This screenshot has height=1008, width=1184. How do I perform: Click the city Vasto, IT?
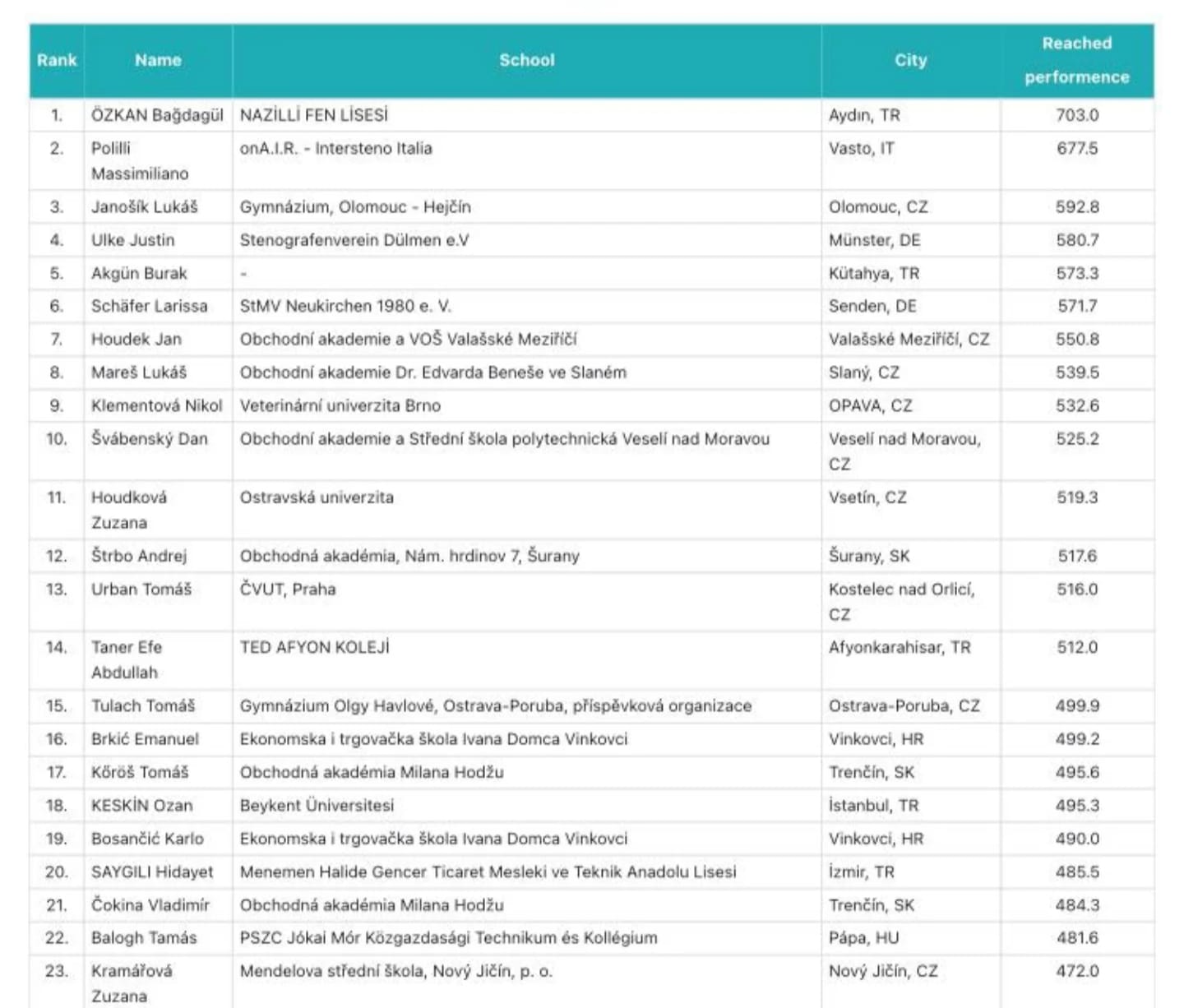[x=861, y=149]
